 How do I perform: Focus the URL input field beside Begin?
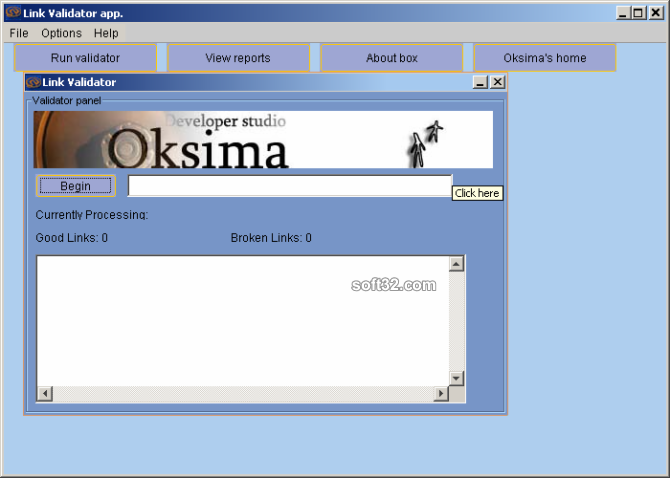[x=289, y=186]
